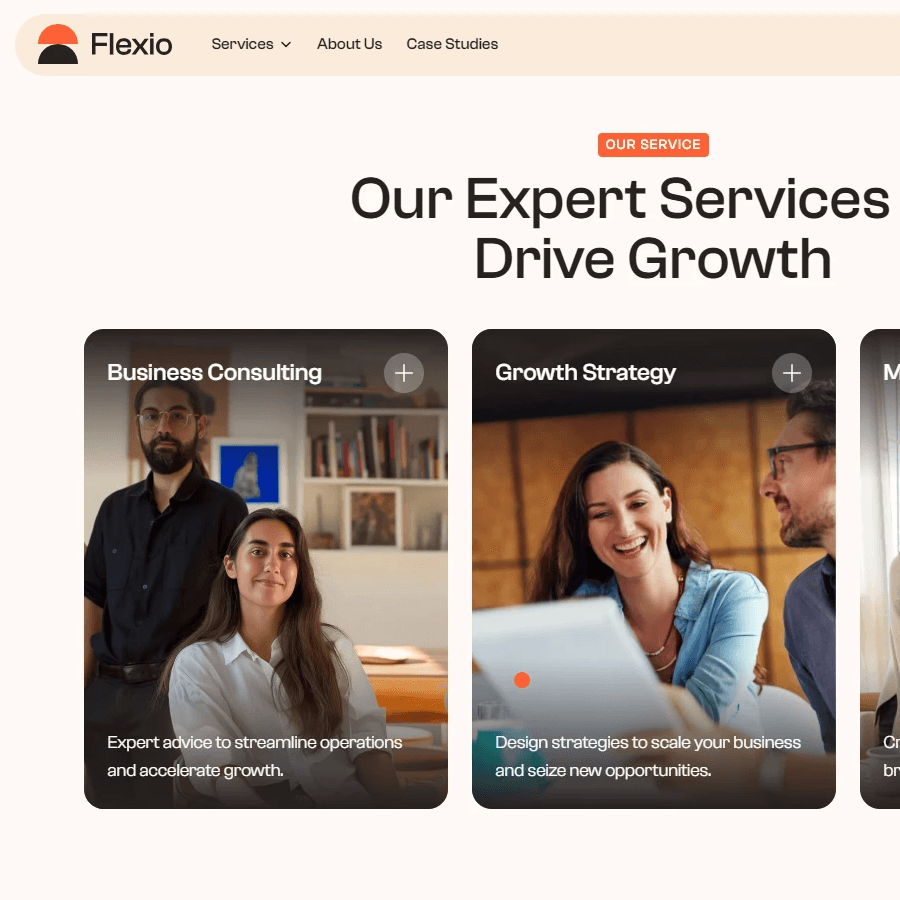Screen dimensions: 900x900
Task: Expand the Services dropdown chevron
Action: pos(286,44)
